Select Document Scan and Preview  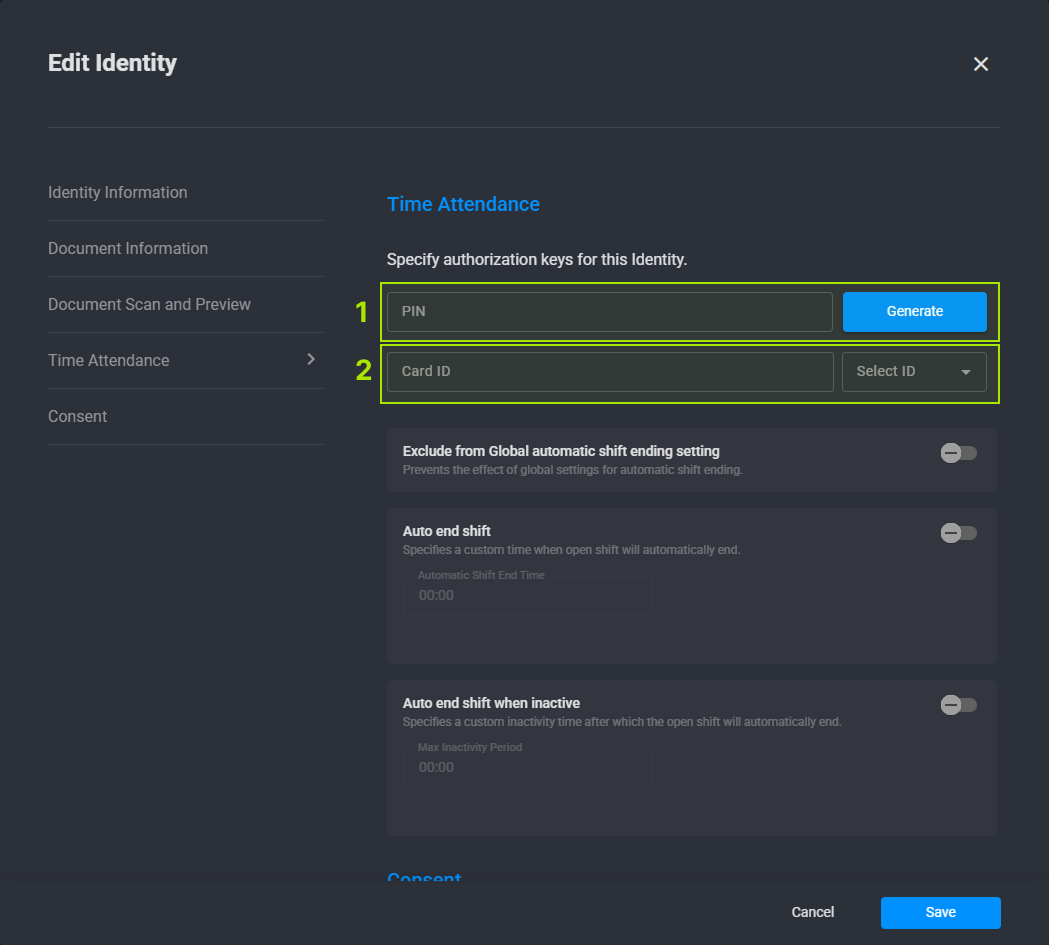(149, 304)
